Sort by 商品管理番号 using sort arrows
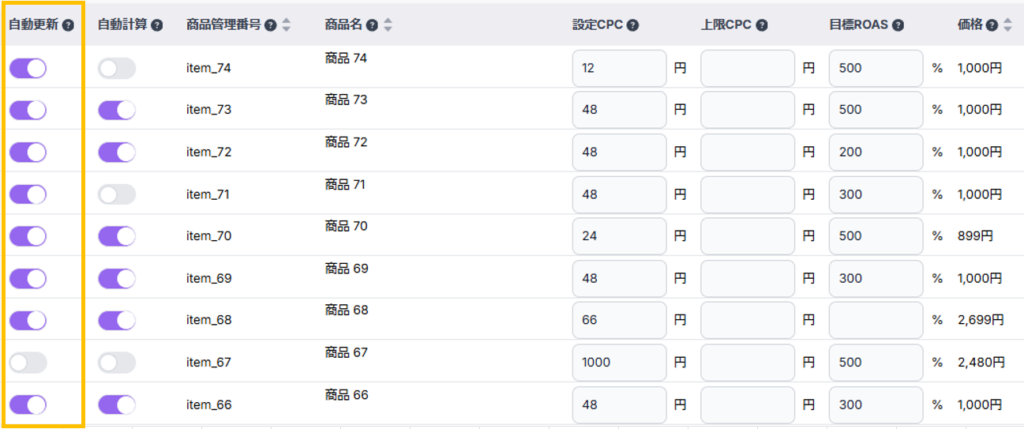The width and height of the screenshot is (1024, 429). (x=286, y=25)
